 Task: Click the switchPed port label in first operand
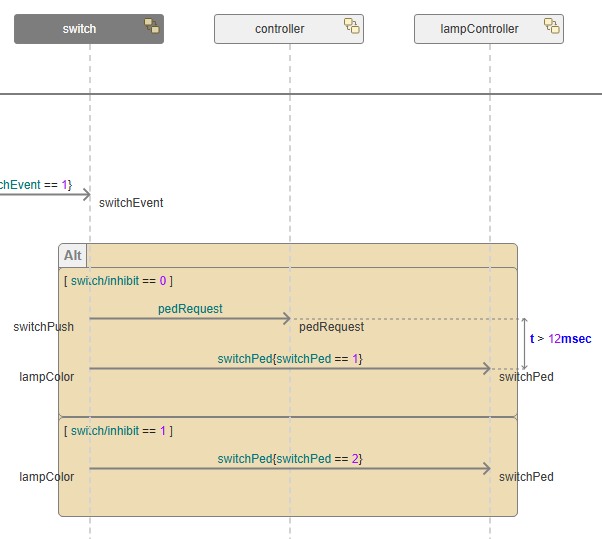coord(526,377)
